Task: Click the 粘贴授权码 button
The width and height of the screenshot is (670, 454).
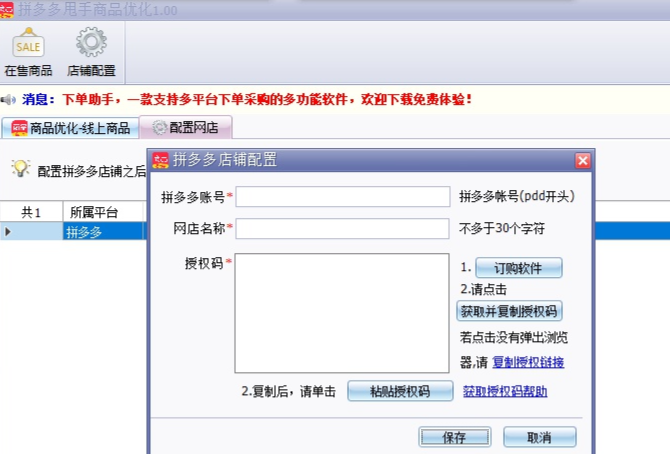Action: click(400, 391)
